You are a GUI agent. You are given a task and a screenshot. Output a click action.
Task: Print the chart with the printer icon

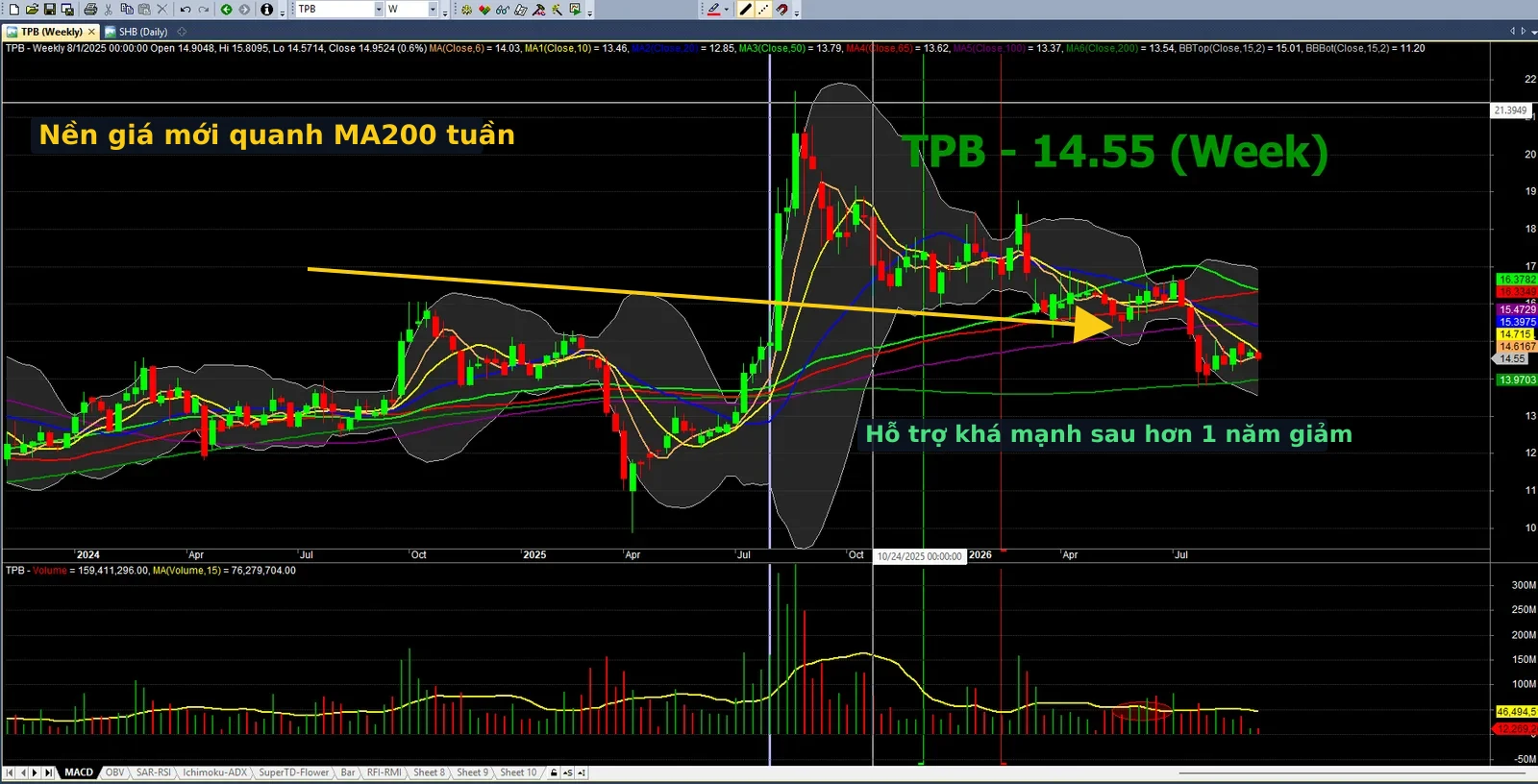tap(90, 10)
